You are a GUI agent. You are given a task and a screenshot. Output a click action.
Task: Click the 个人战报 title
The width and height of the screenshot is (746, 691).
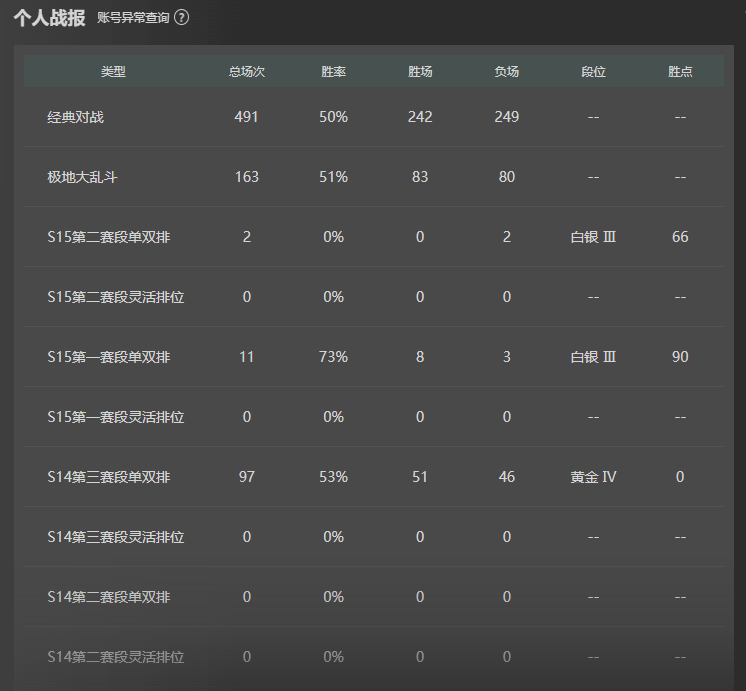click(49, 18)
